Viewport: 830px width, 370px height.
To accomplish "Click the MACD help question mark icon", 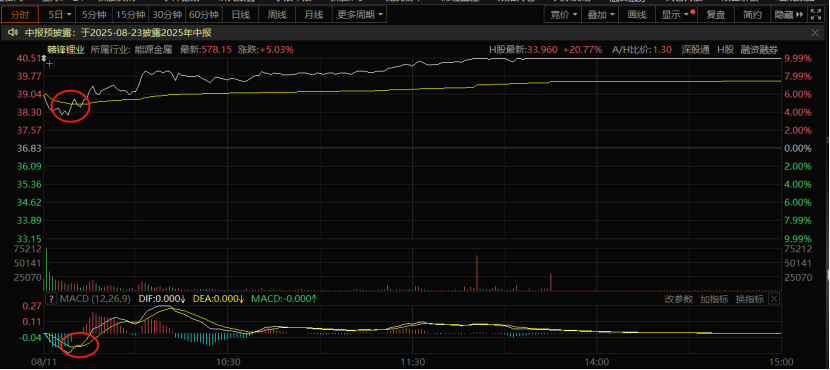I will point(51,299).
